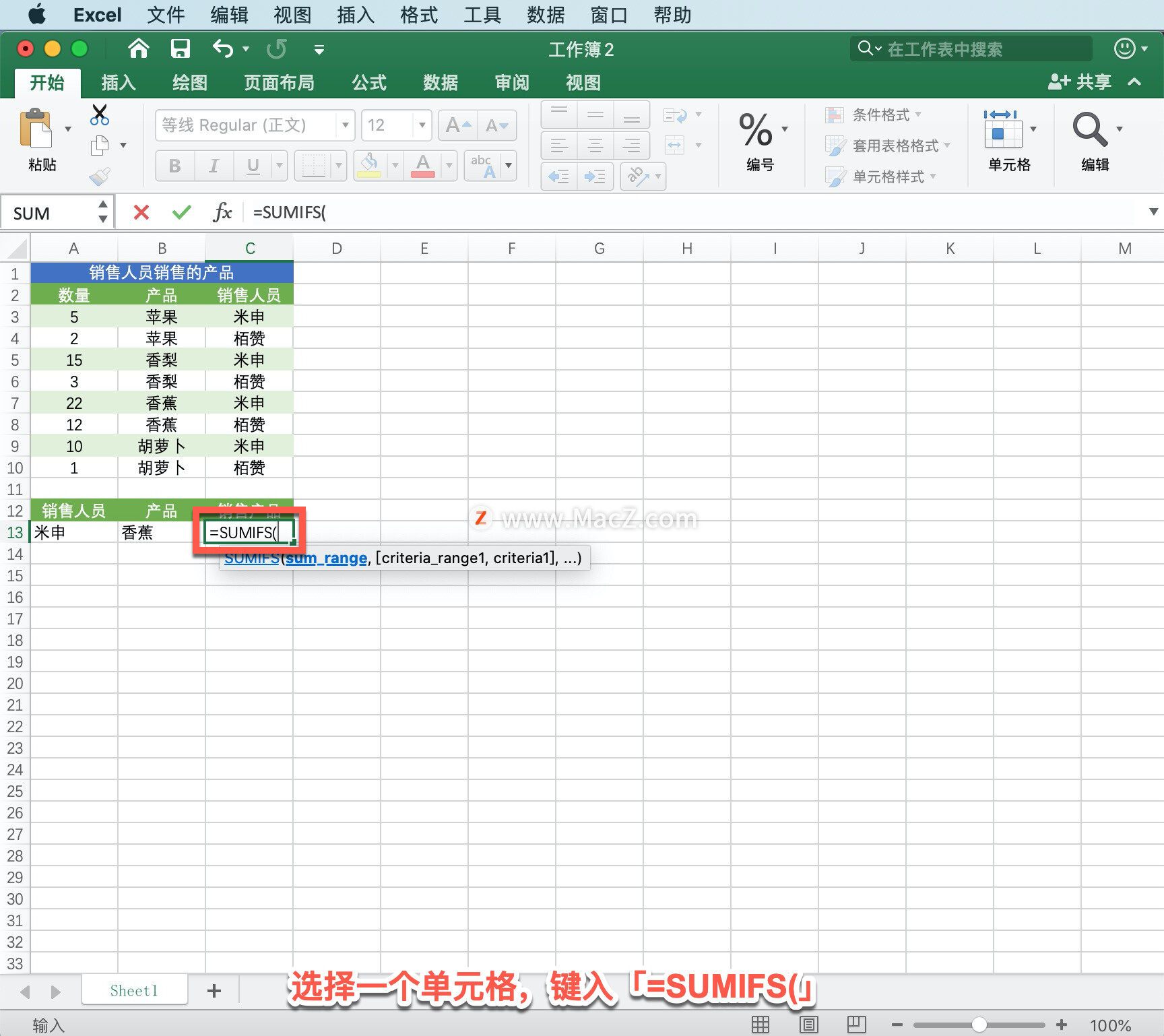Open the Apple menu

click(x=37, y=15)
